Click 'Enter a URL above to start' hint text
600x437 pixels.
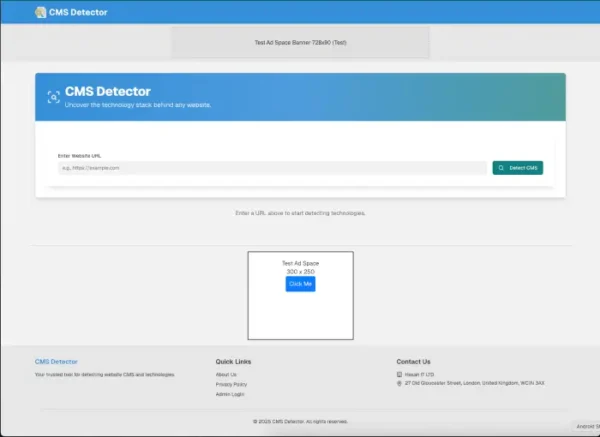[x=300, y=213]
